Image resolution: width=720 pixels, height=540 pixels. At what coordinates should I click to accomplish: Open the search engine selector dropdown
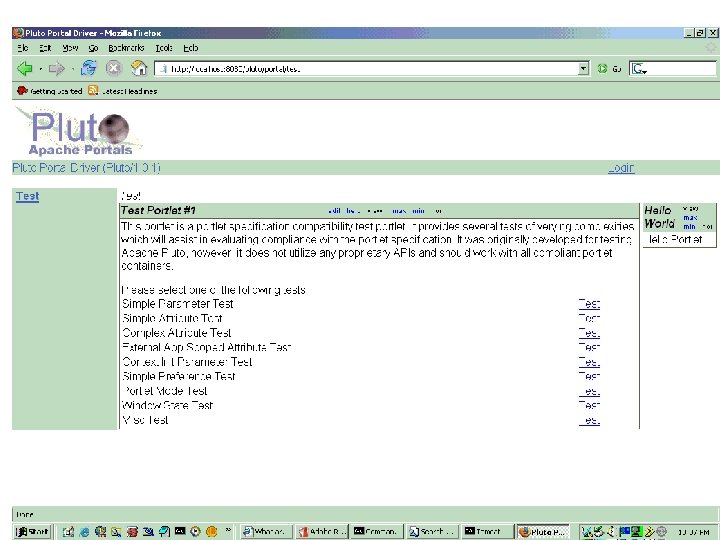tap(639, 69)
